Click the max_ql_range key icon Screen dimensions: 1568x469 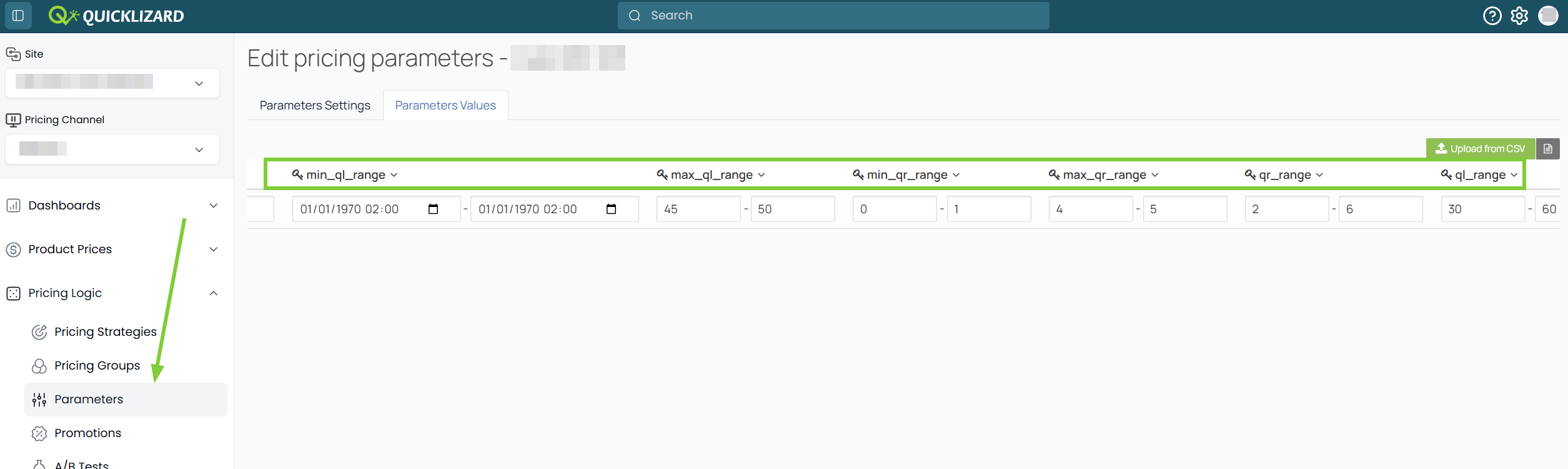click(x=662, y=174)
